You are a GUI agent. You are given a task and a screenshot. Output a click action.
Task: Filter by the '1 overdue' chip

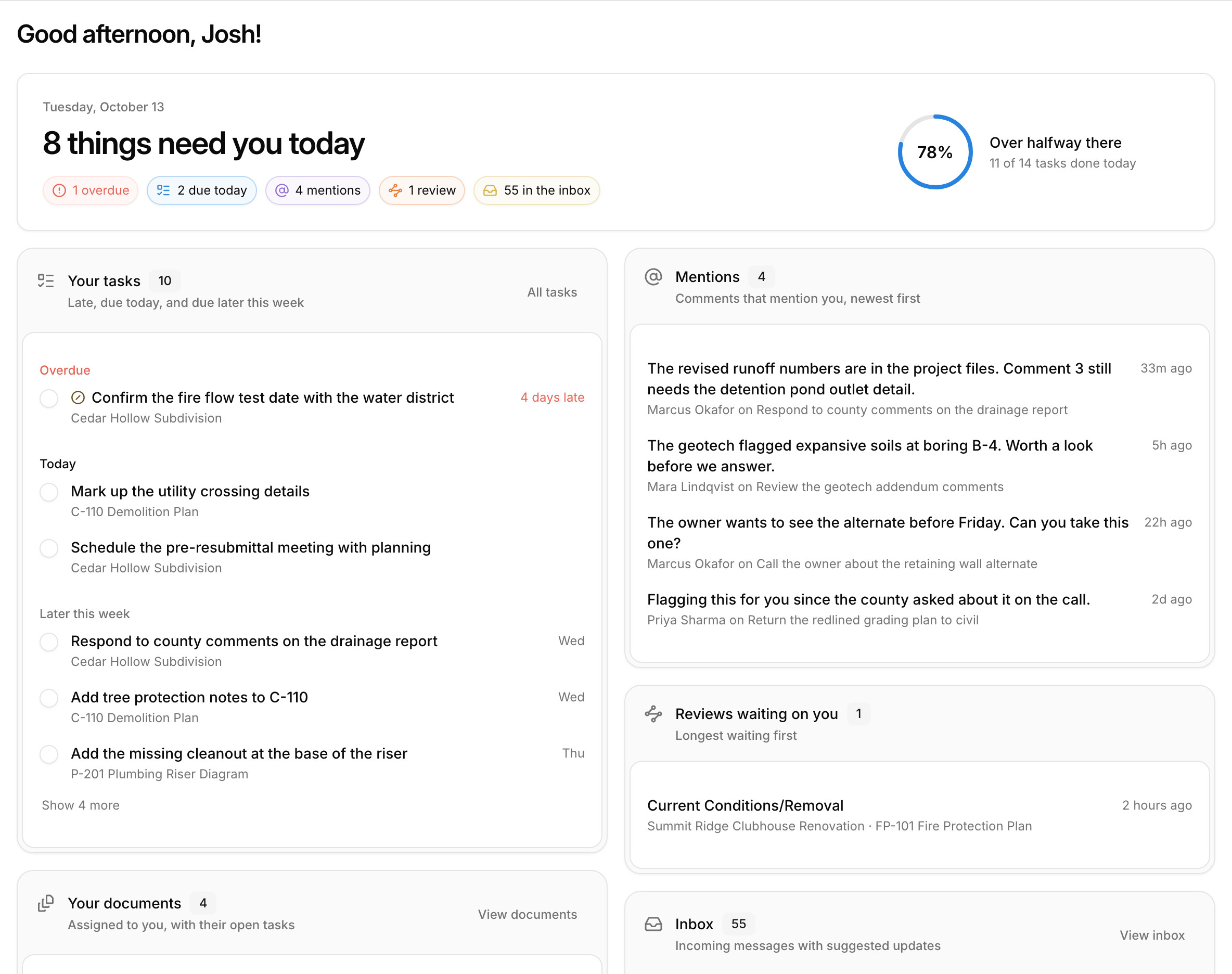pyautogui.click(x=91, y=190)
